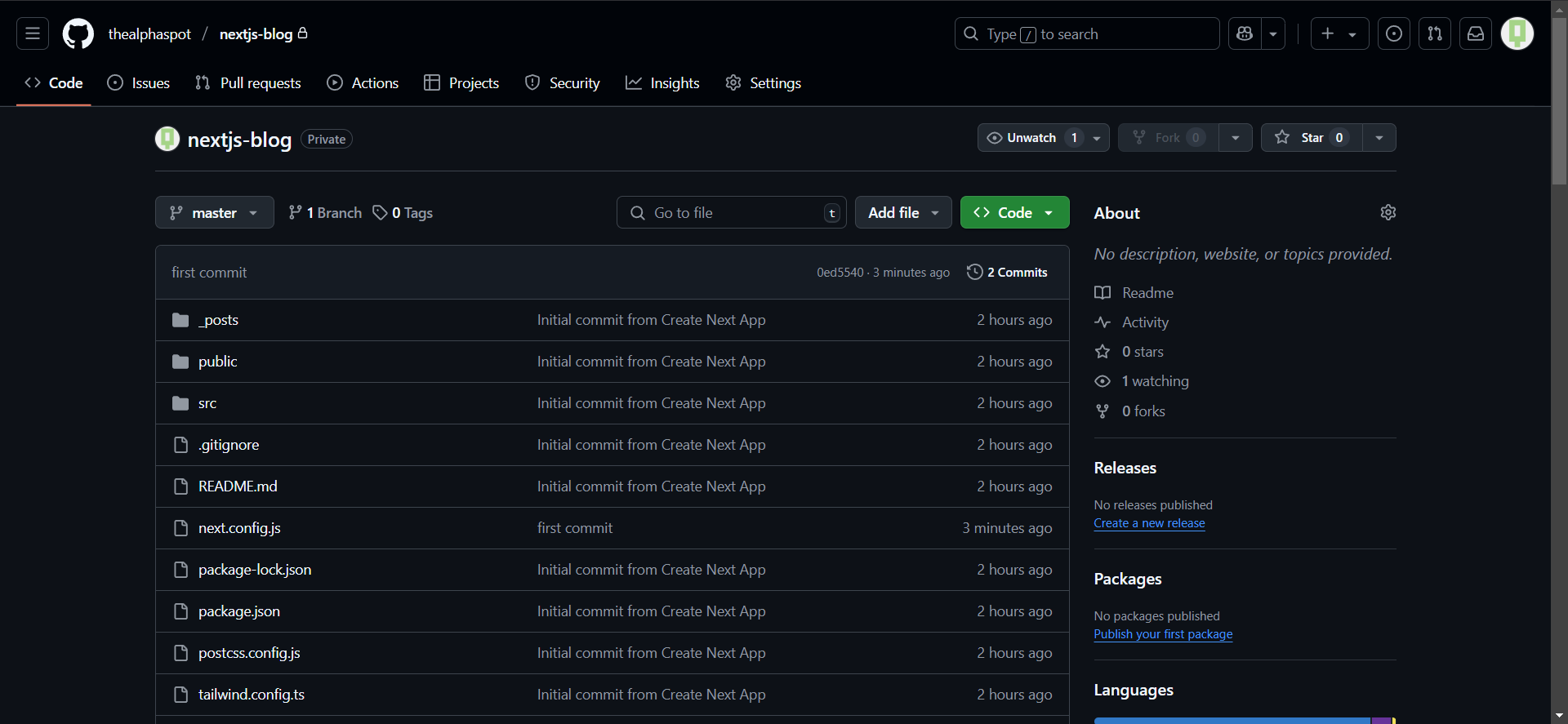Click 'Publish your first package' link
Image resolution: width=1568 pixels, height=724 pixels.
(1163, 634)
